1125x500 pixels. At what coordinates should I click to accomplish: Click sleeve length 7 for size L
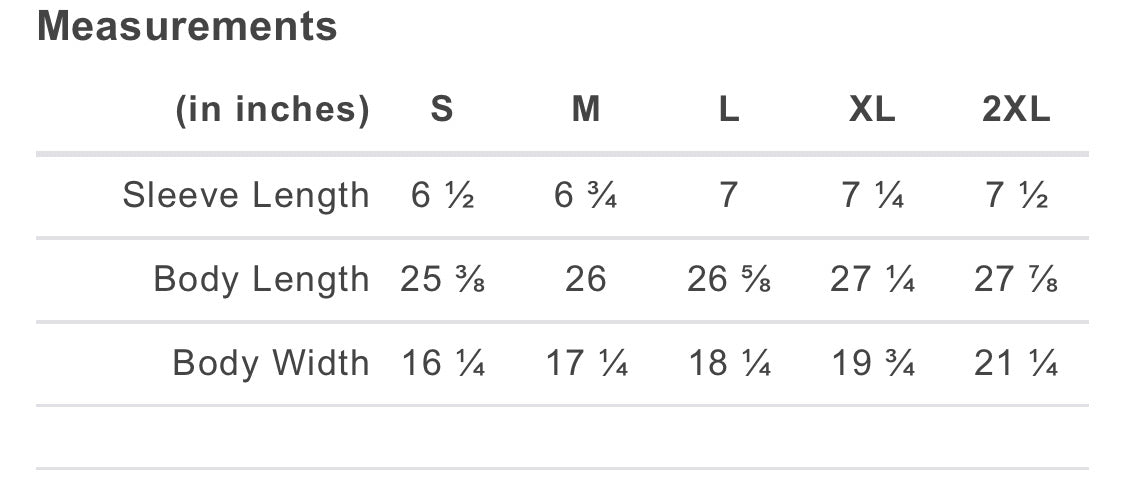tap(729, 195)
